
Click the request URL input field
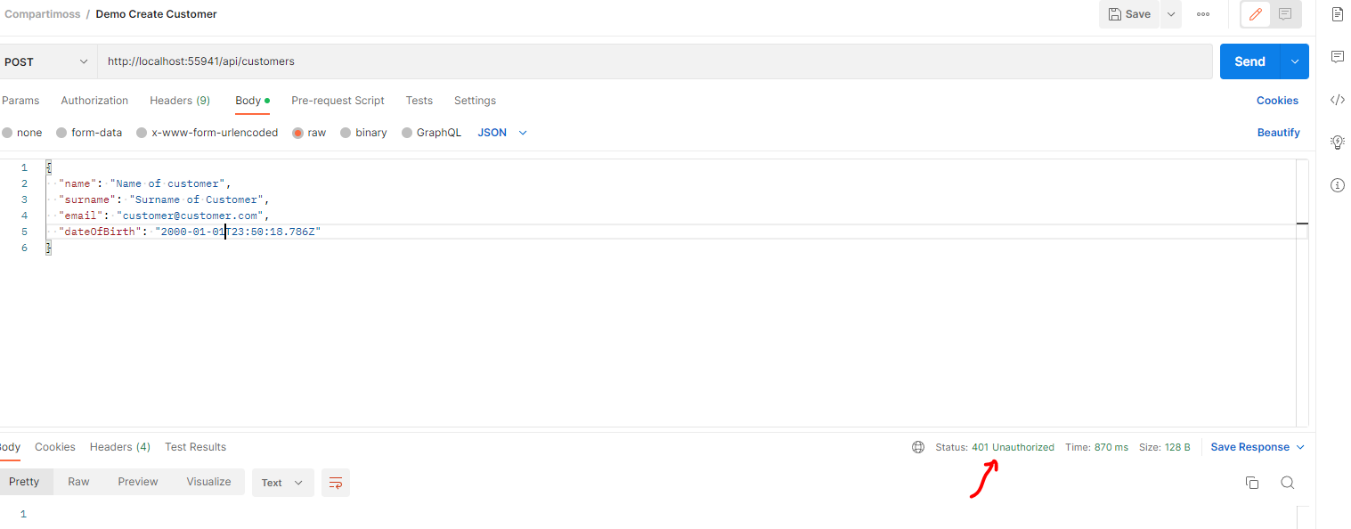point(650,62)
